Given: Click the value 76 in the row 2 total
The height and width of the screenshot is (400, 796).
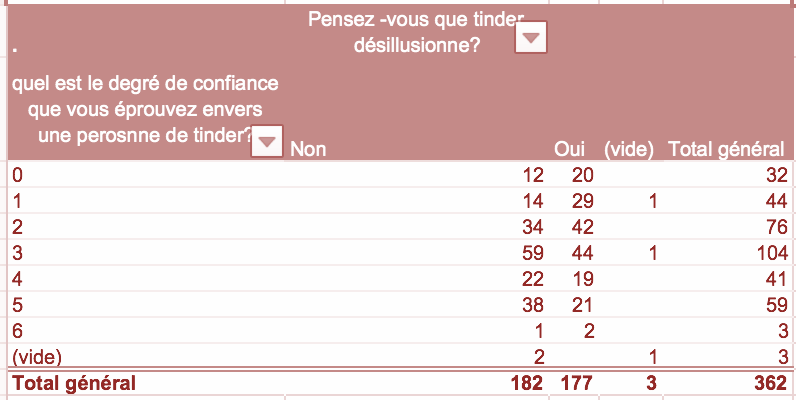Looking at the screenshot, I should tap(777, 227).
